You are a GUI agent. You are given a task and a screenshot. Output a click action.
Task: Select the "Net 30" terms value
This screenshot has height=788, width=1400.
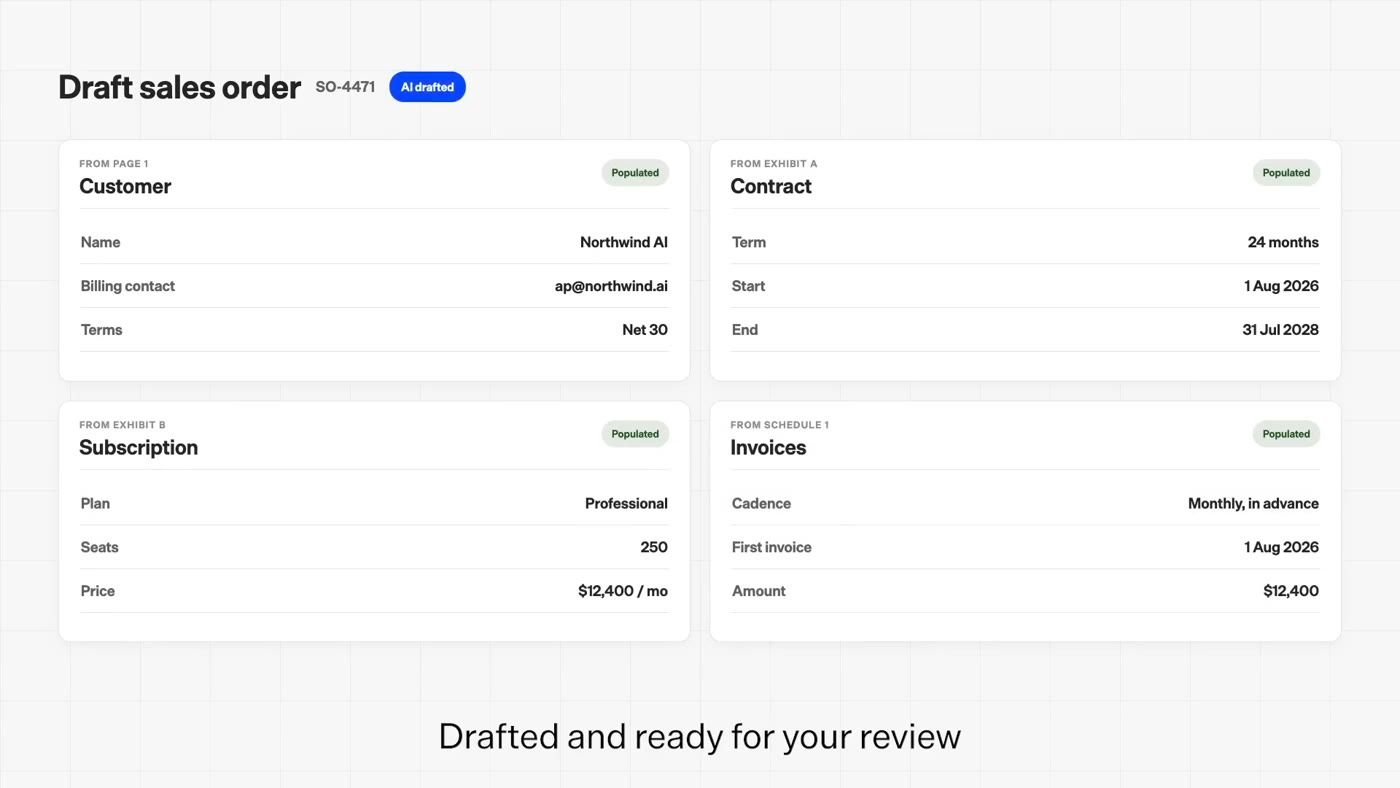645,330
